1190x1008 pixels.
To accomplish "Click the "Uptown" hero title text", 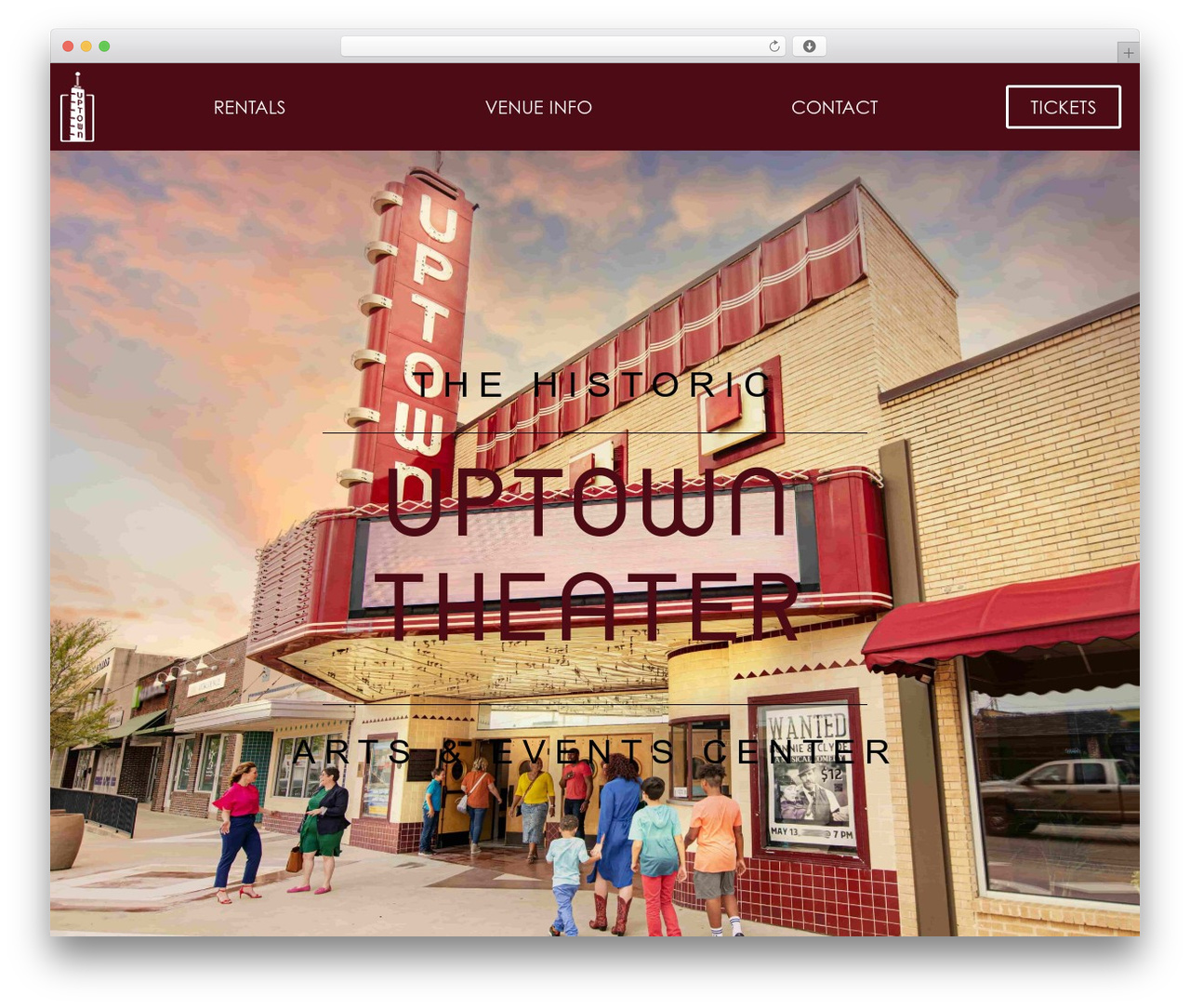I will [x=587, y=502].
